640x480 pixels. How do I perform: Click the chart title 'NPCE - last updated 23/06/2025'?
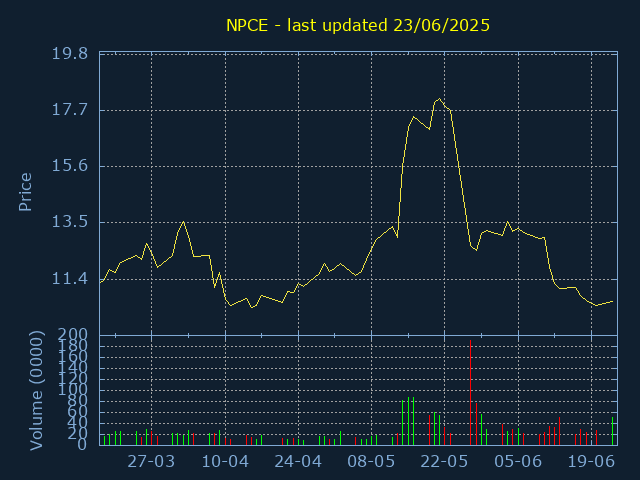tap(358, 25)
